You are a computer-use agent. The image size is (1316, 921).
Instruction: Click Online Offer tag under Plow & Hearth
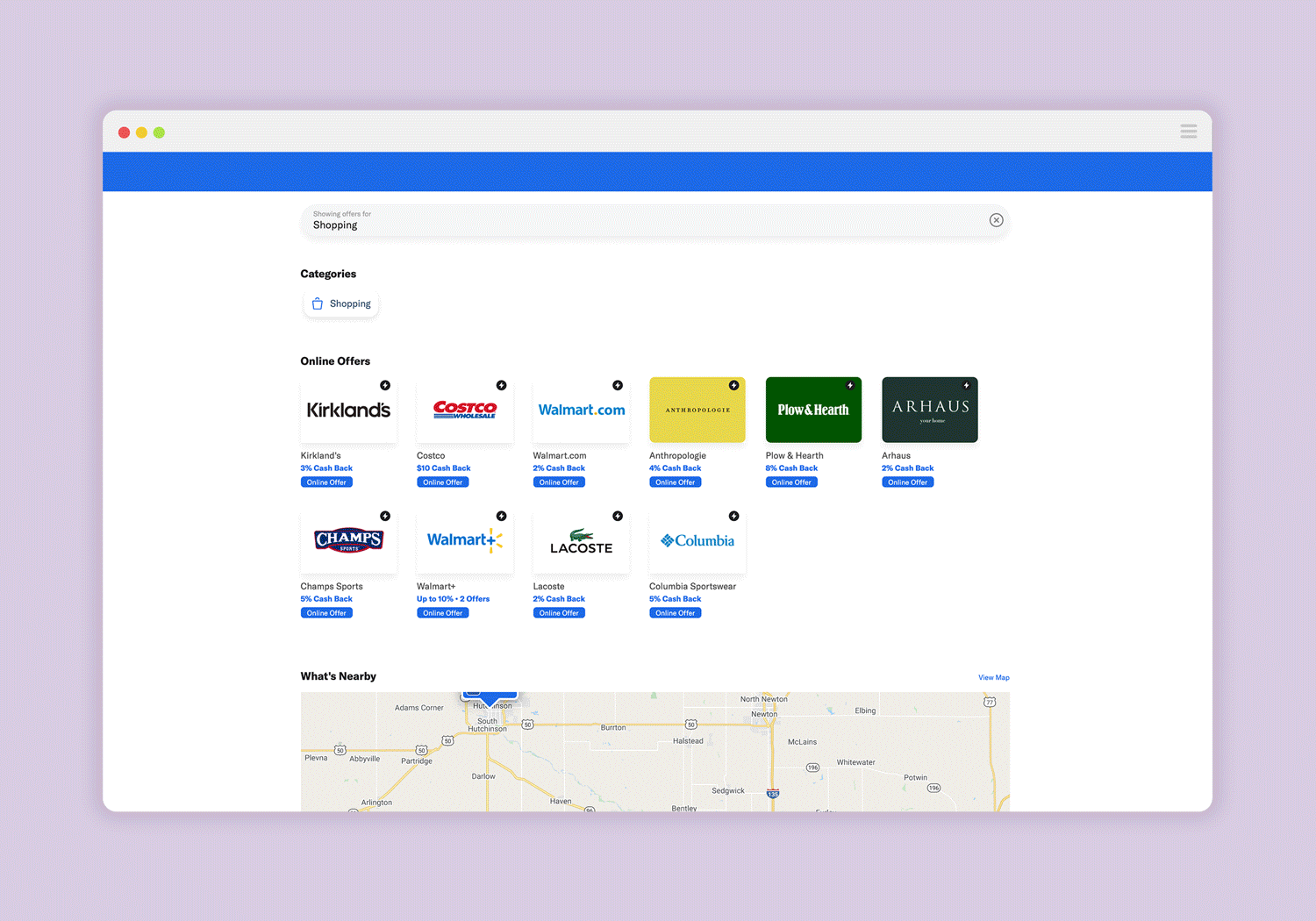[x=791, y=482]
